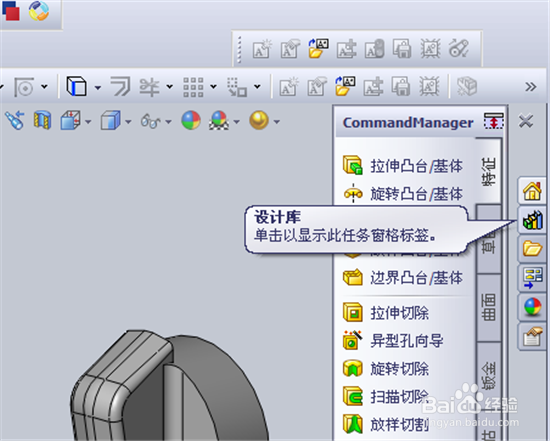Click 异型孔向导 command
Viewport: 550px width, 441px height.
tap(393, 340)
